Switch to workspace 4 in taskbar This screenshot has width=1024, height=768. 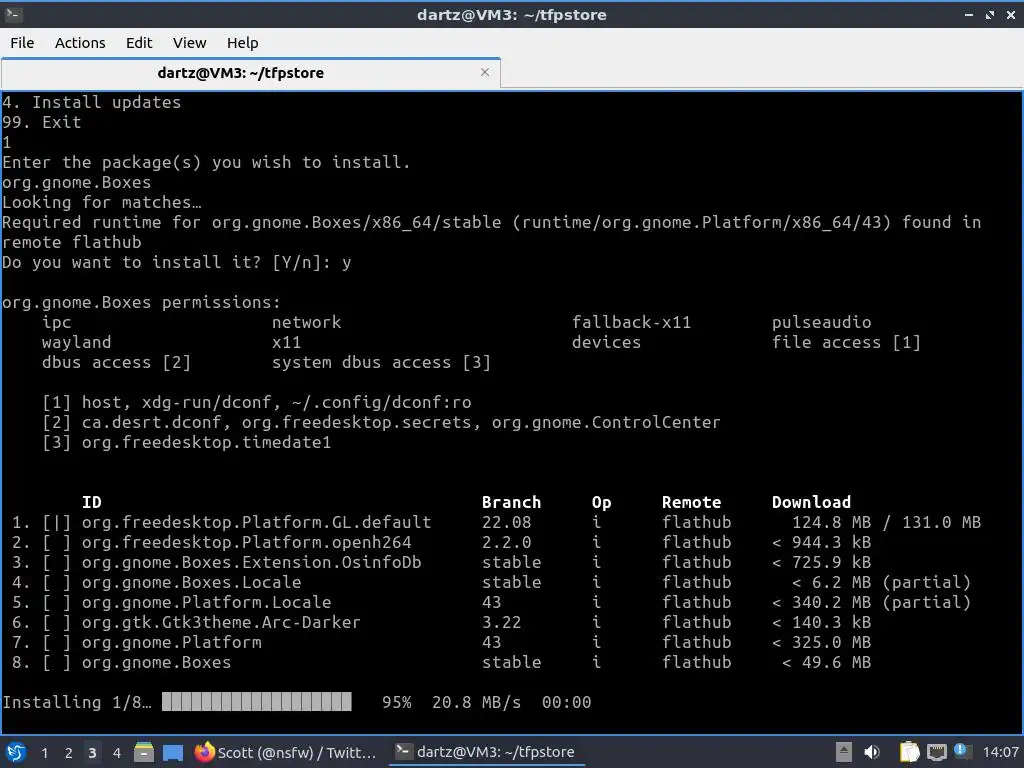116,753
